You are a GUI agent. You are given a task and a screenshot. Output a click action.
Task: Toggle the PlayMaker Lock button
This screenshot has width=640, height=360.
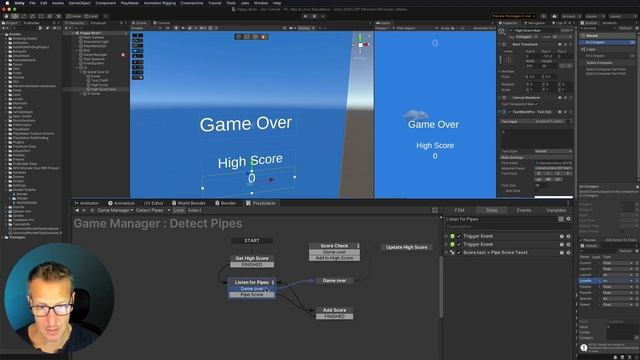point(179,210)
